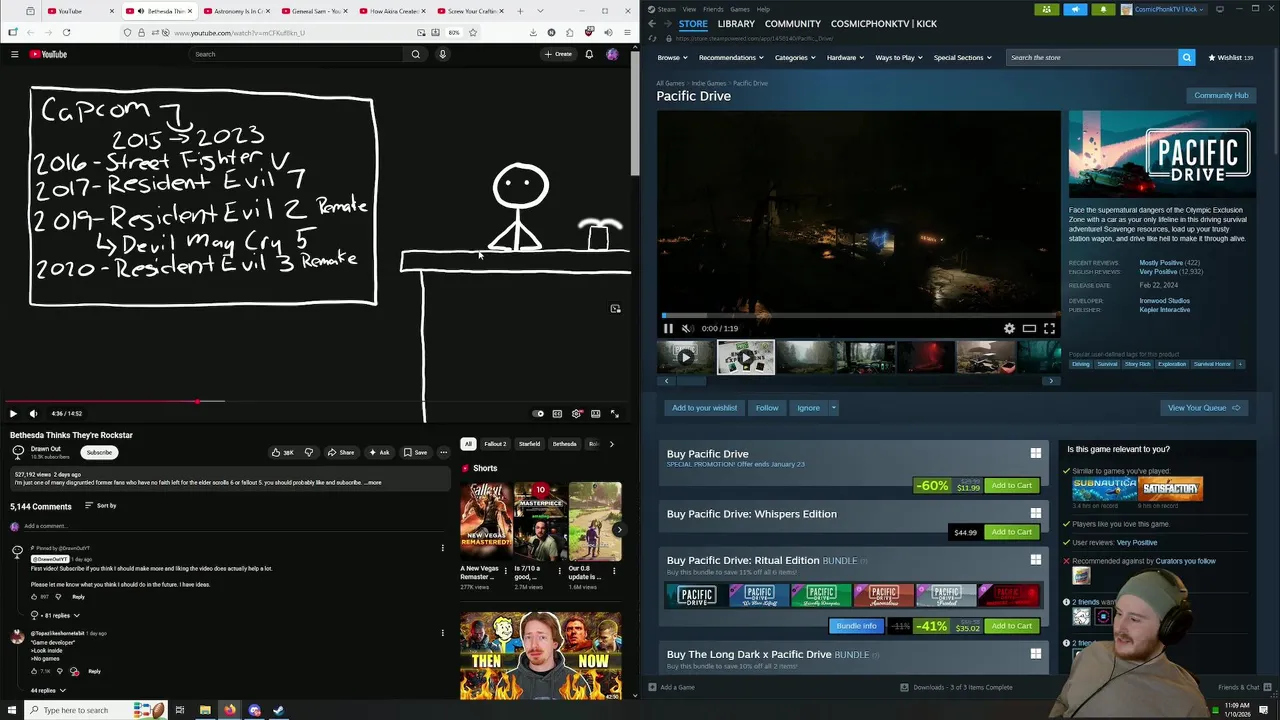Open Steam View menu
Screen dimensions: 1280x720
tap(689, 9)
